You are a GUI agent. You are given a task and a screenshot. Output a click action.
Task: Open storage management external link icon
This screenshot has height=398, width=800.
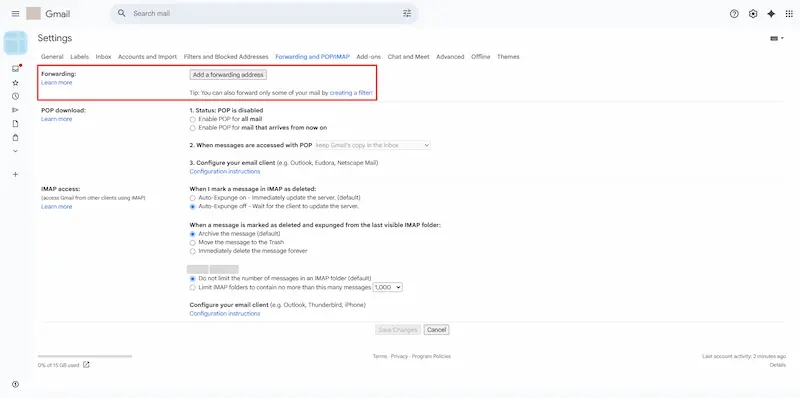click(86, 365)
